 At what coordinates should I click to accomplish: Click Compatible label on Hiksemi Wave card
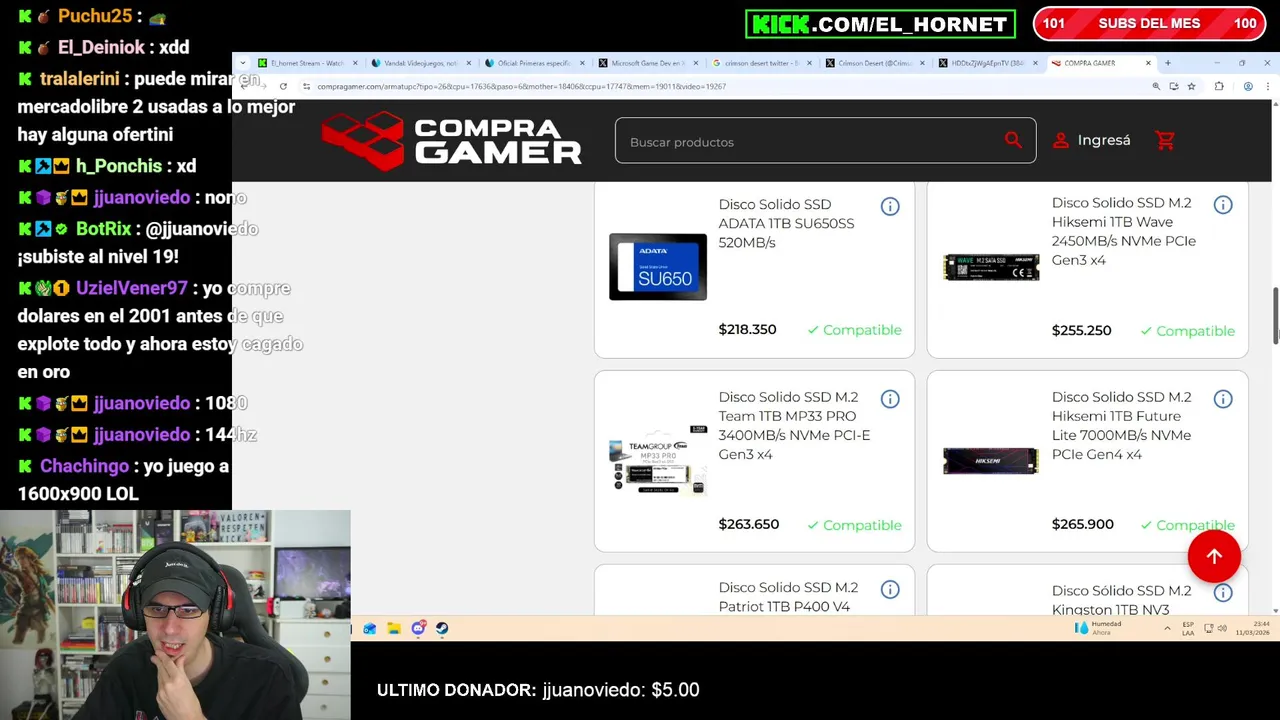point(1187,331)
